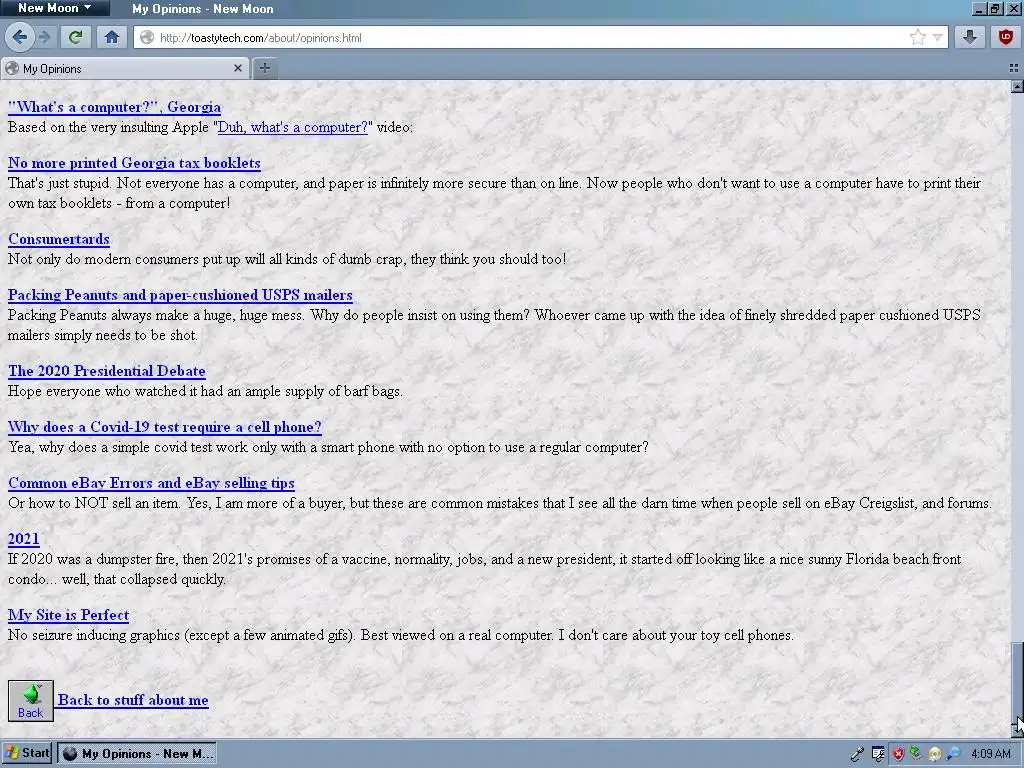The image size is (1024, 768).
Task: Click the microphone icon on the taskbar
Action: tap(857, 754)
